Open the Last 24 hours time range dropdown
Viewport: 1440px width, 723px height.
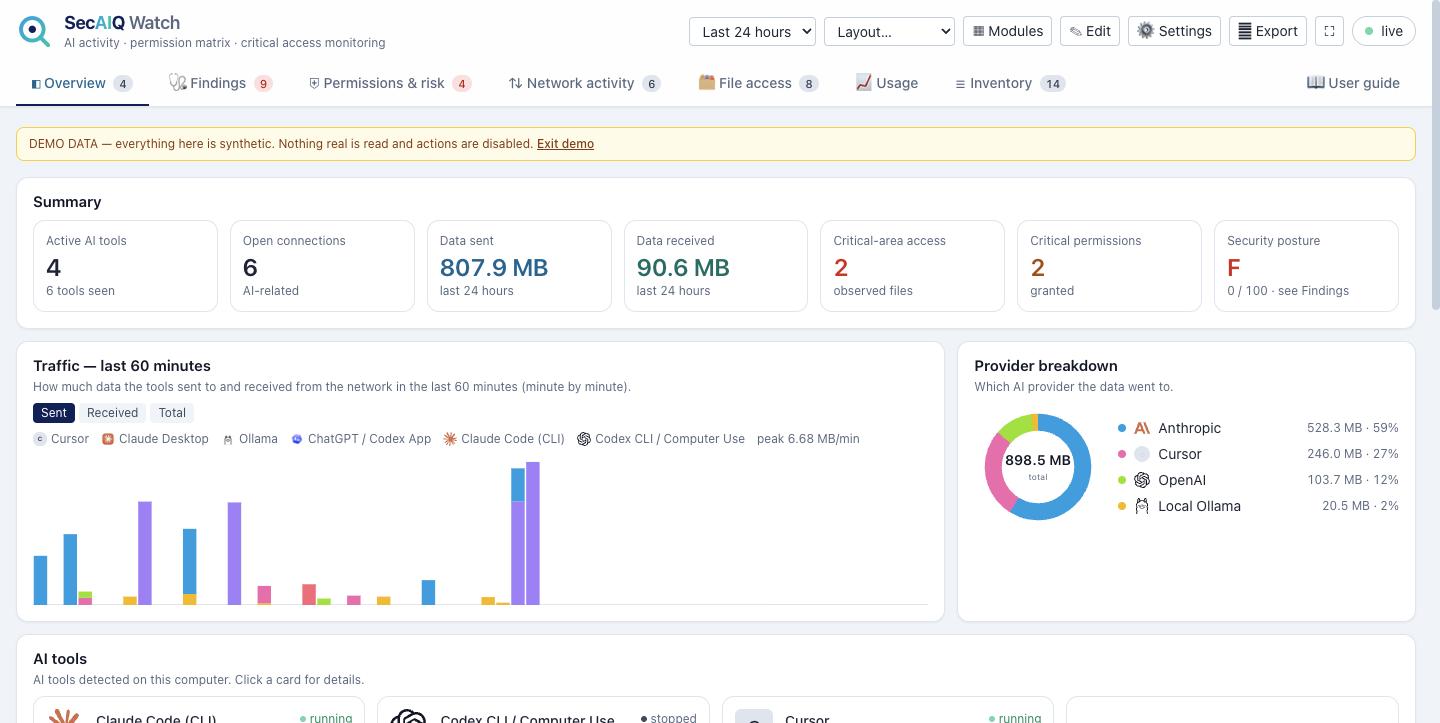(752, 31)
